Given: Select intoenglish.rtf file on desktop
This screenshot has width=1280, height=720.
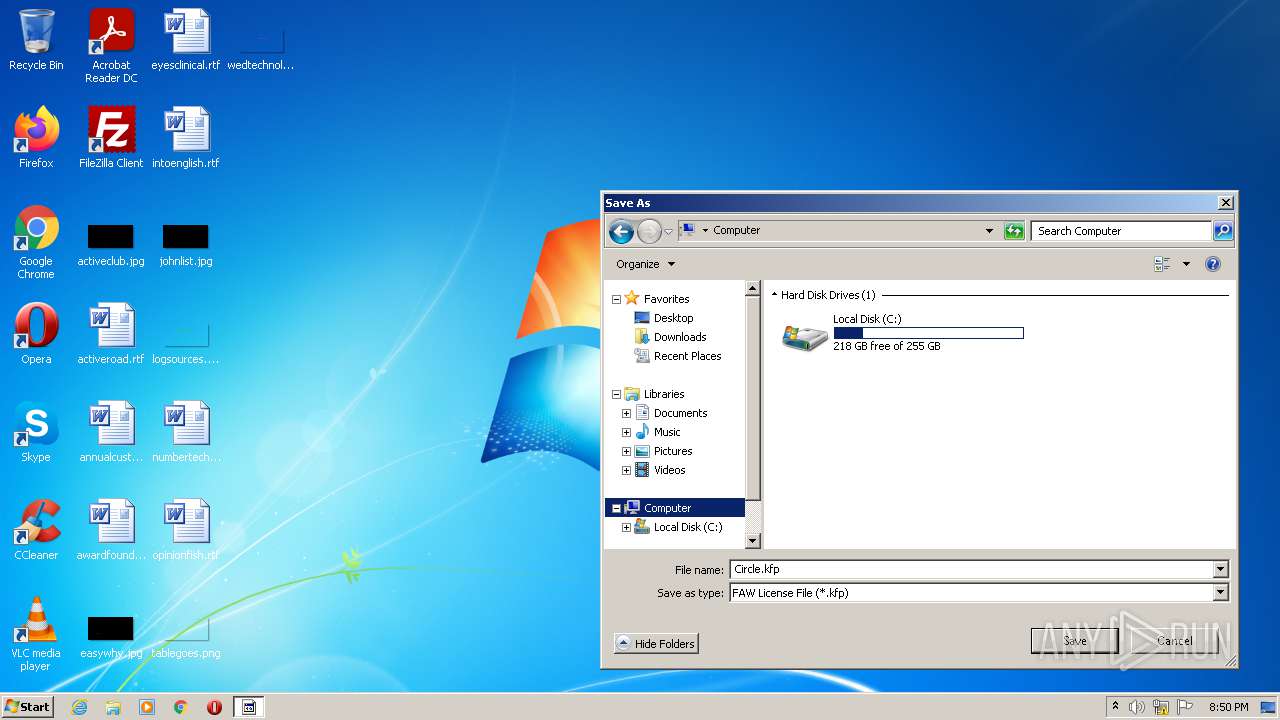Looking at the screenshot, I should [x=186, y=138].
